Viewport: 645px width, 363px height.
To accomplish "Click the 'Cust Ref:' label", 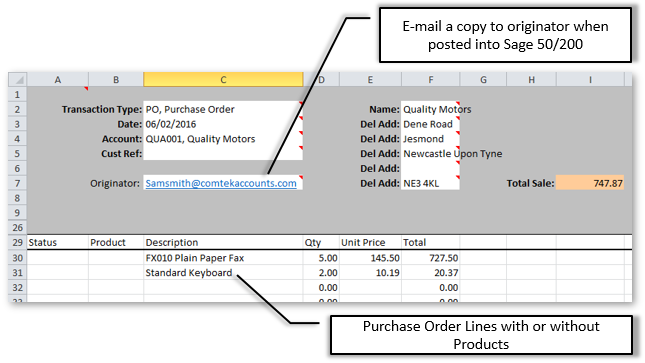I will [121, 154].
